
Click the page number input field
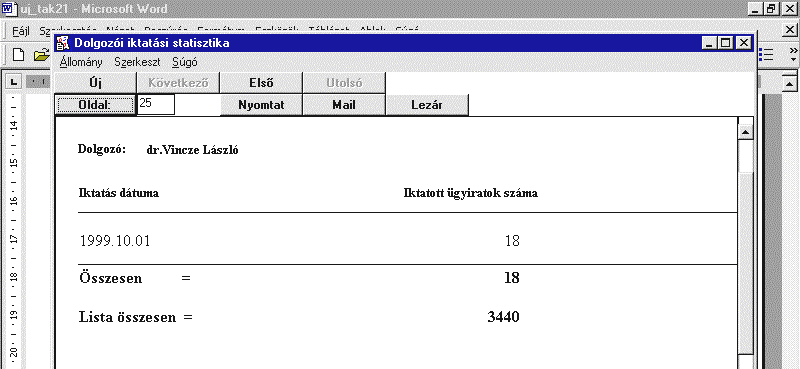pyautogui.click(x=156, y=104)
